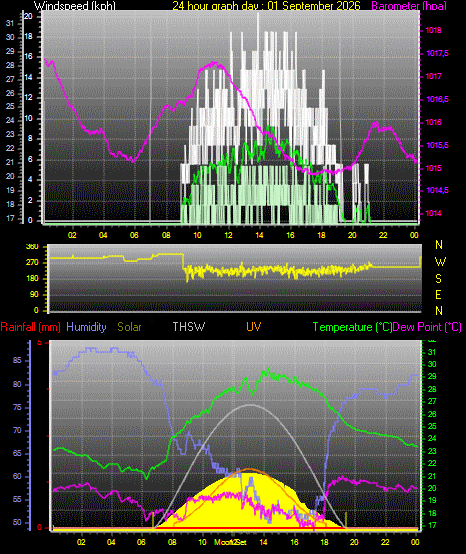Click the 31 value on top chart outer left axis
The width and height of the screenshot is (466, 554).
tap(10, 23)
